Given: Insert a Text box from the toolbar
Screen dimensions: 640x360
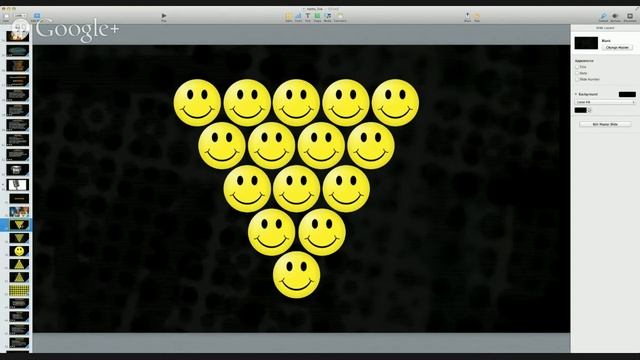Looking at the screenshot, I should point(308,17).
